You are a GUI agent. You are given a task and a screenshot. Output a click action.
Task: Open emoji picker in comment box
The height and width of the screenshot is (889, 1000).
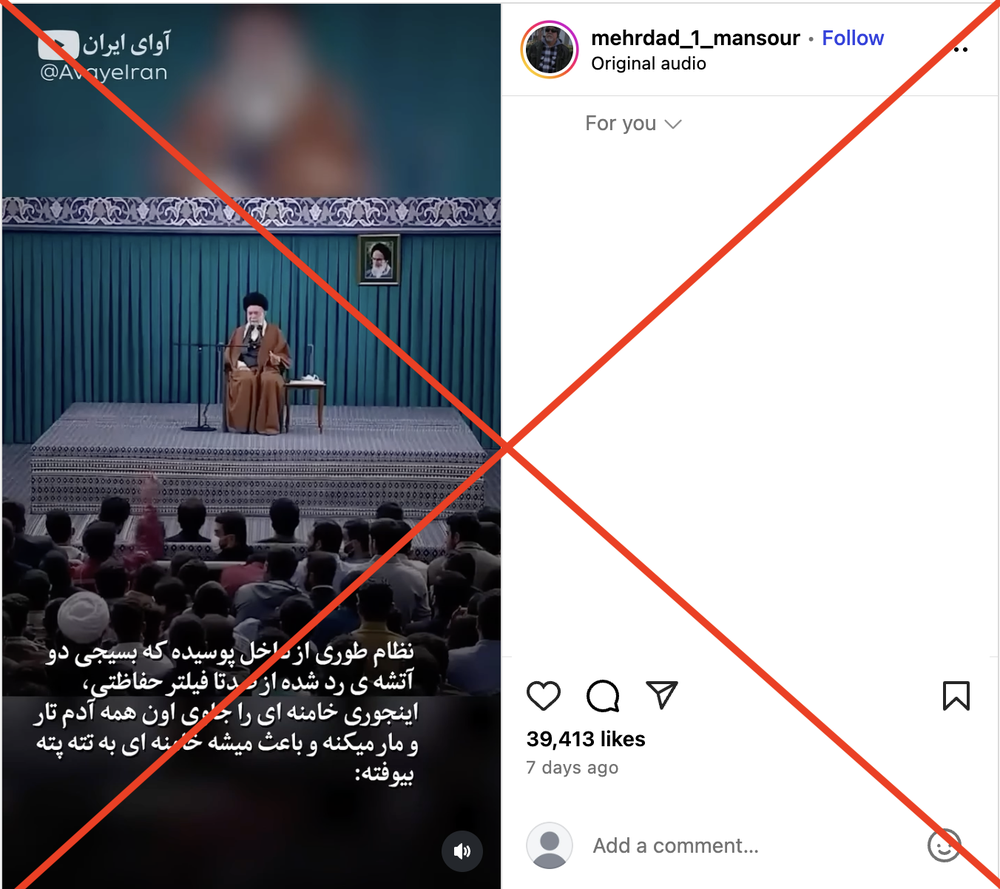pyautogui.click(x=944, y=845)
